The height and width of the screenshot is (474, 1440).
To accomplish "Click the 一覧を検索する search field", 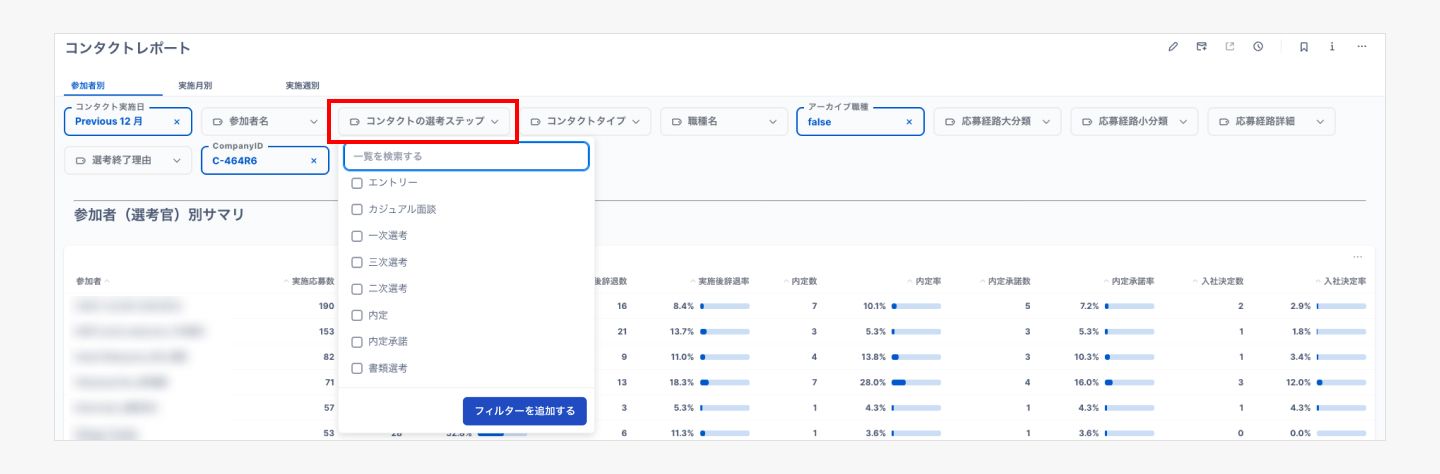I will click(466, 157).
